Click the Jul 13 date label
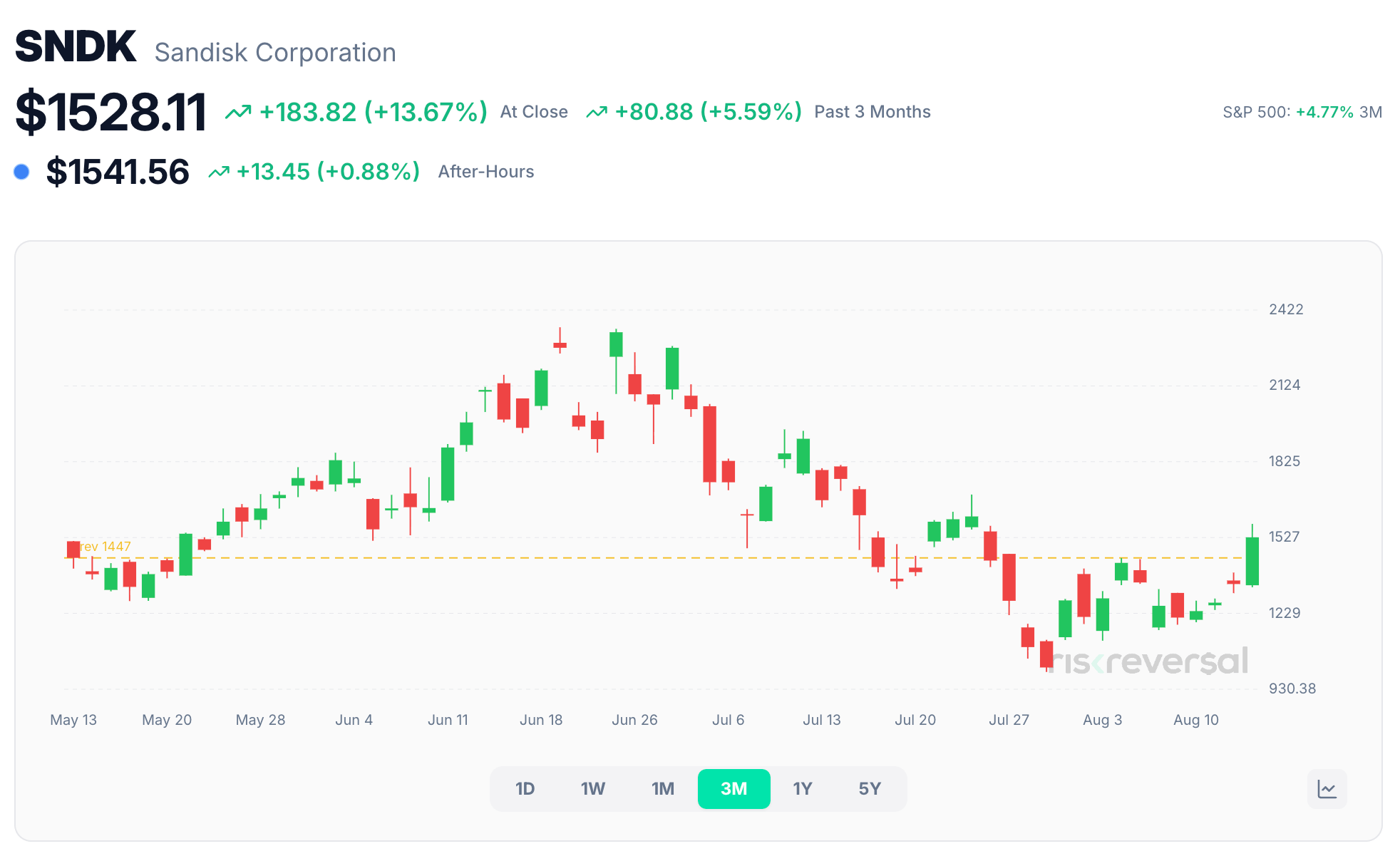This screenshot has width=1400, height=861. 822,720
